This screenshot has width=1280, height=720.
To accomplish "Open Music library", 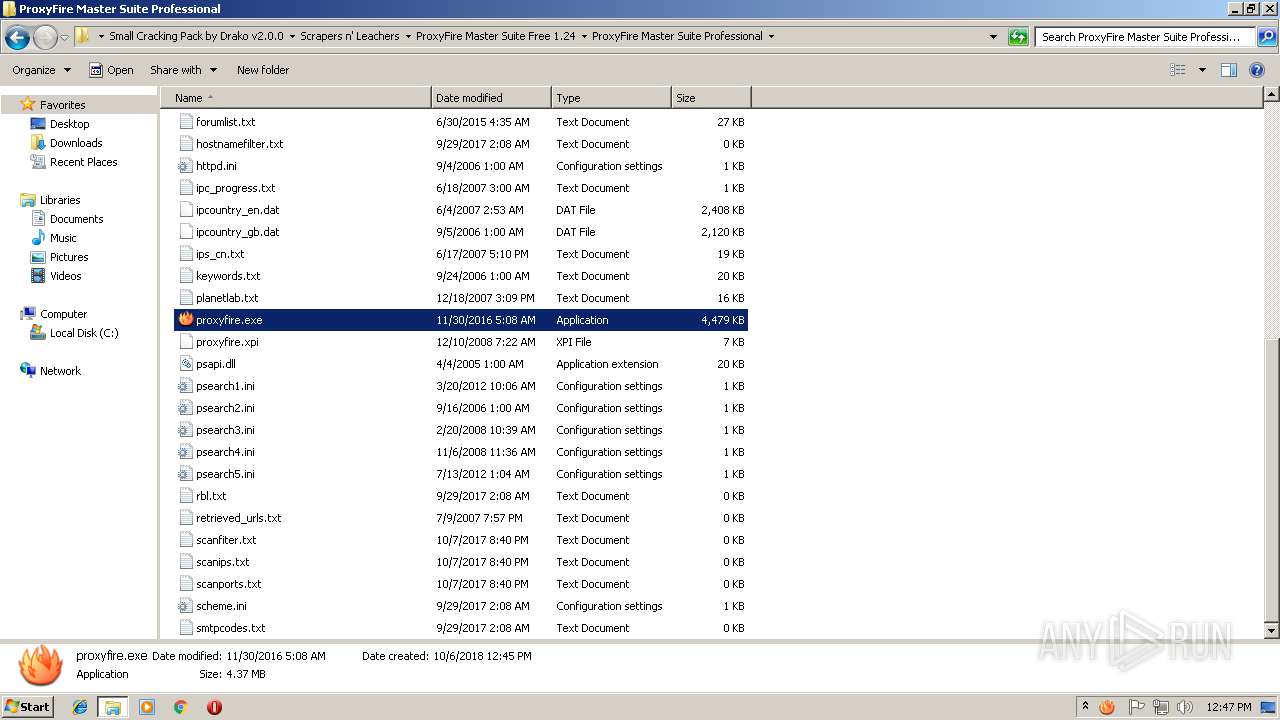I will pos(63,238).
